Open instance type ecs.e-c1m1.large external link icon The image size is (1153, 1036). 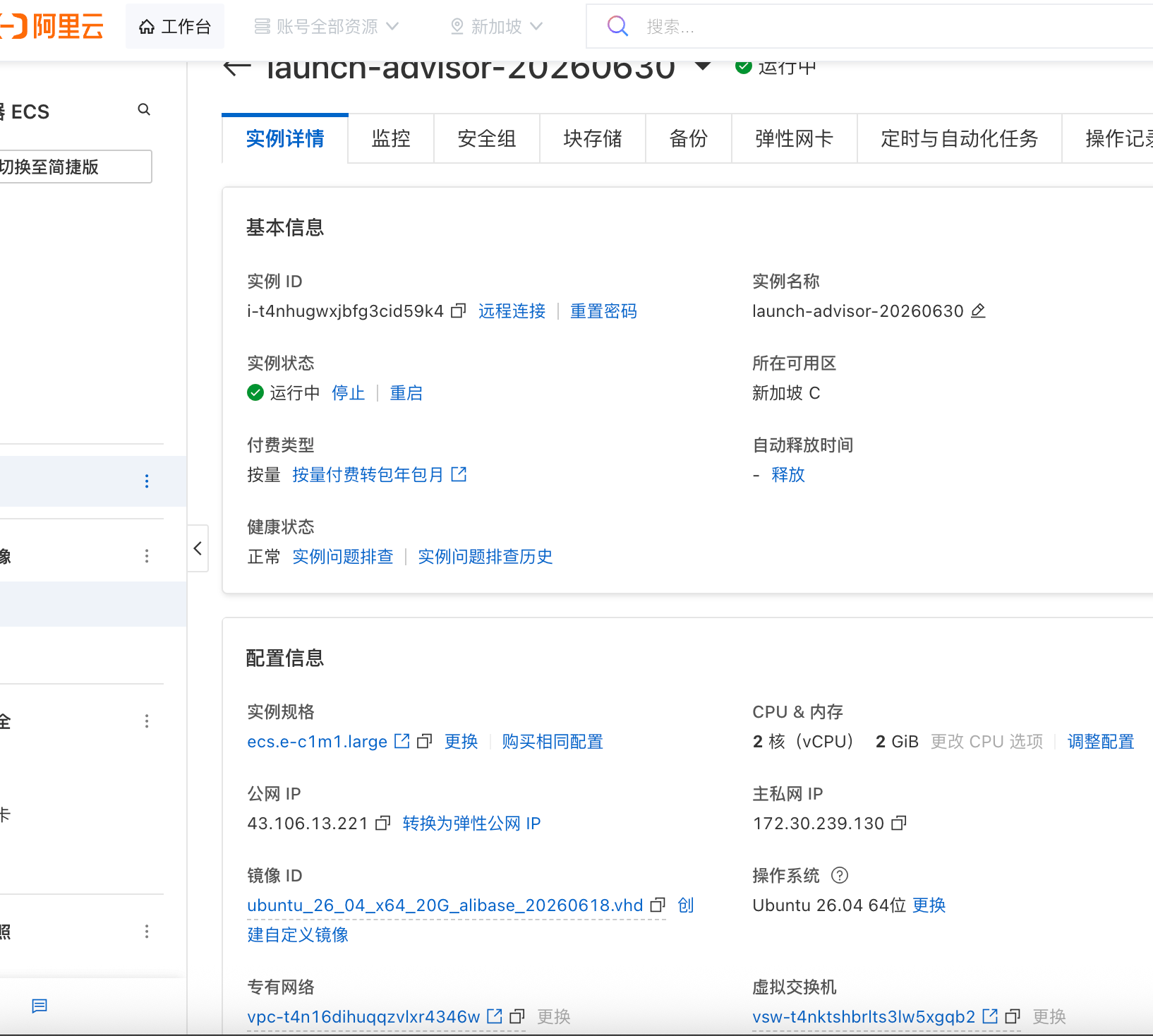point(402,741)
